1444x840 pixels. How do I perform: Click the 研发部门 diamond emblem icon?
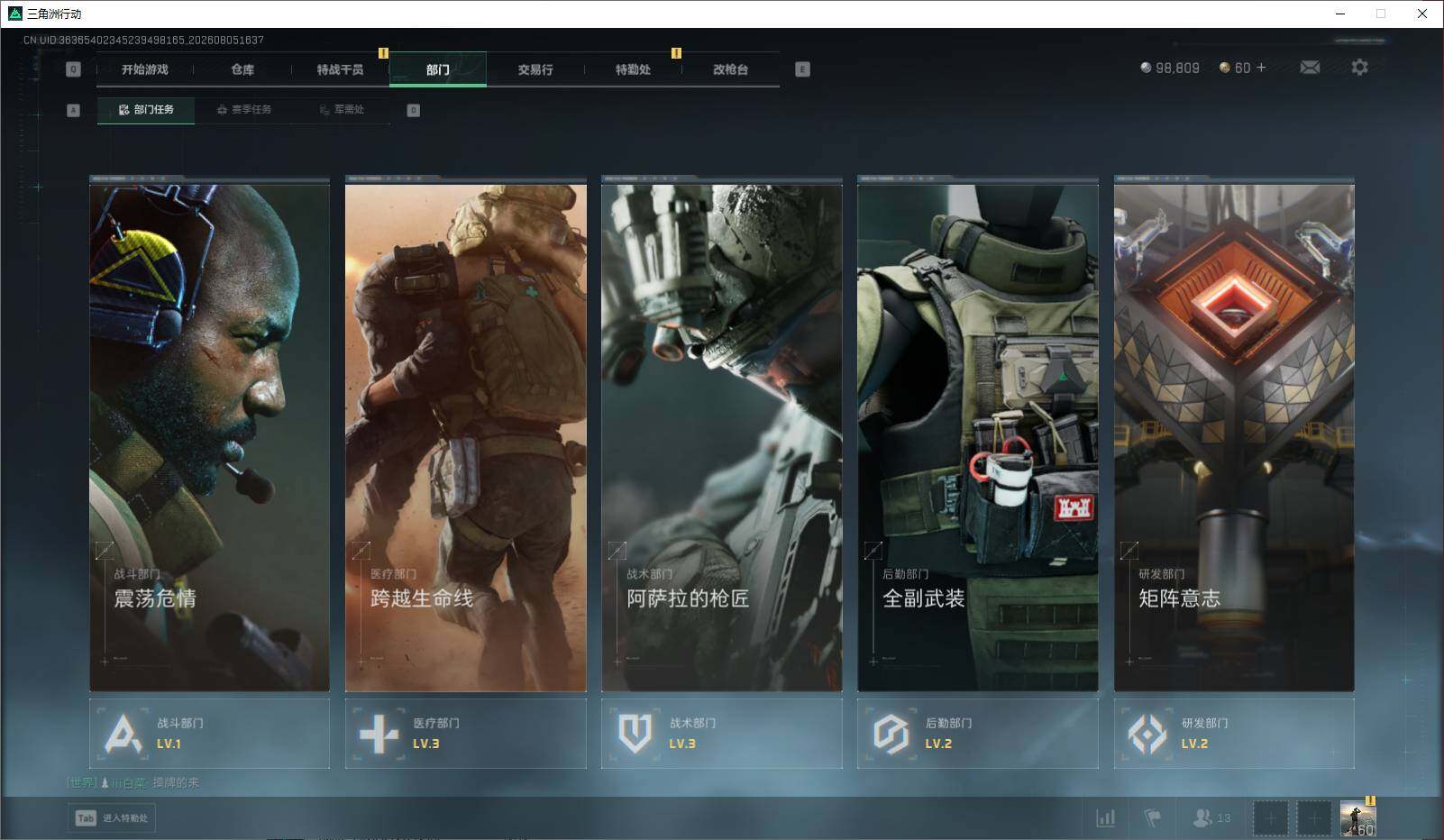(x=1147, y=734)
